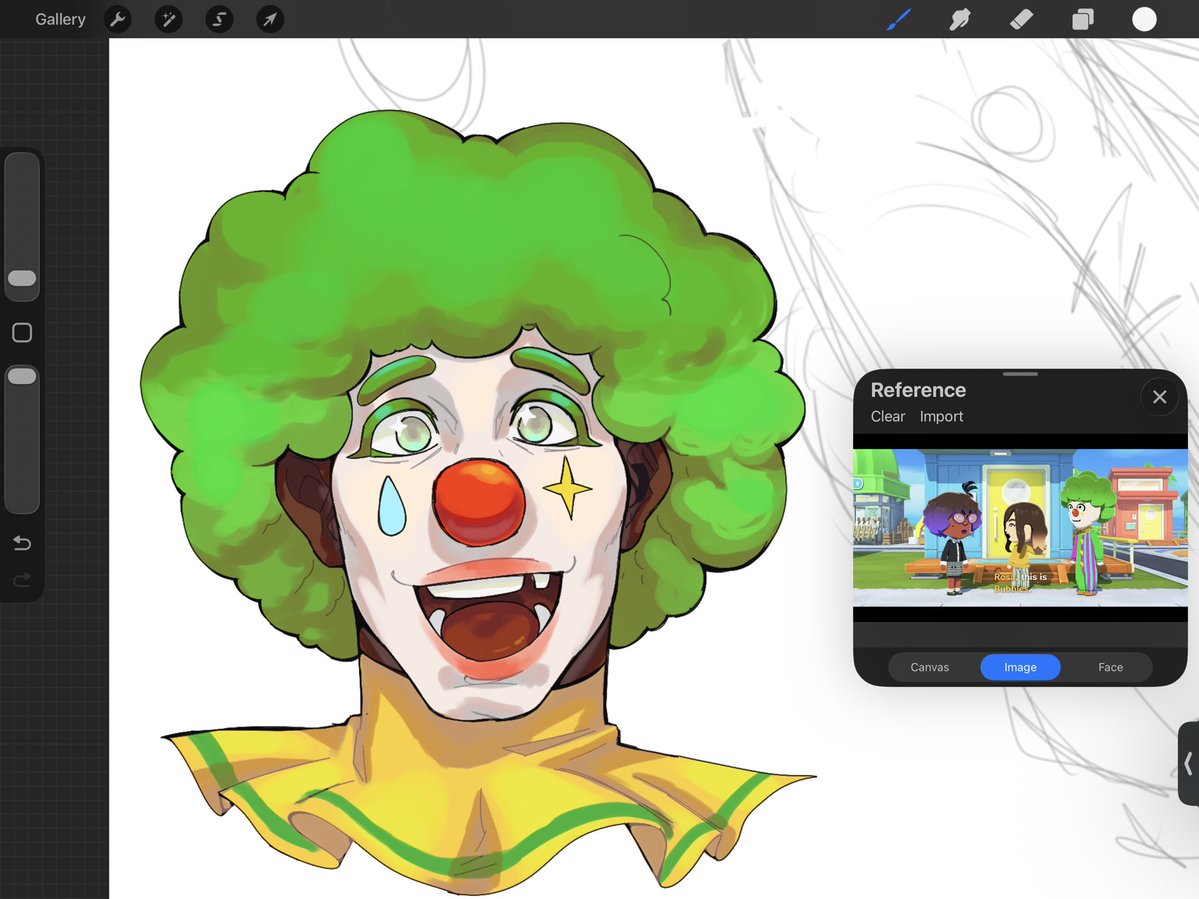This screenshot has height=899, width=1199.
Task: Close the Reference panel
Action: click(1159, 397)
